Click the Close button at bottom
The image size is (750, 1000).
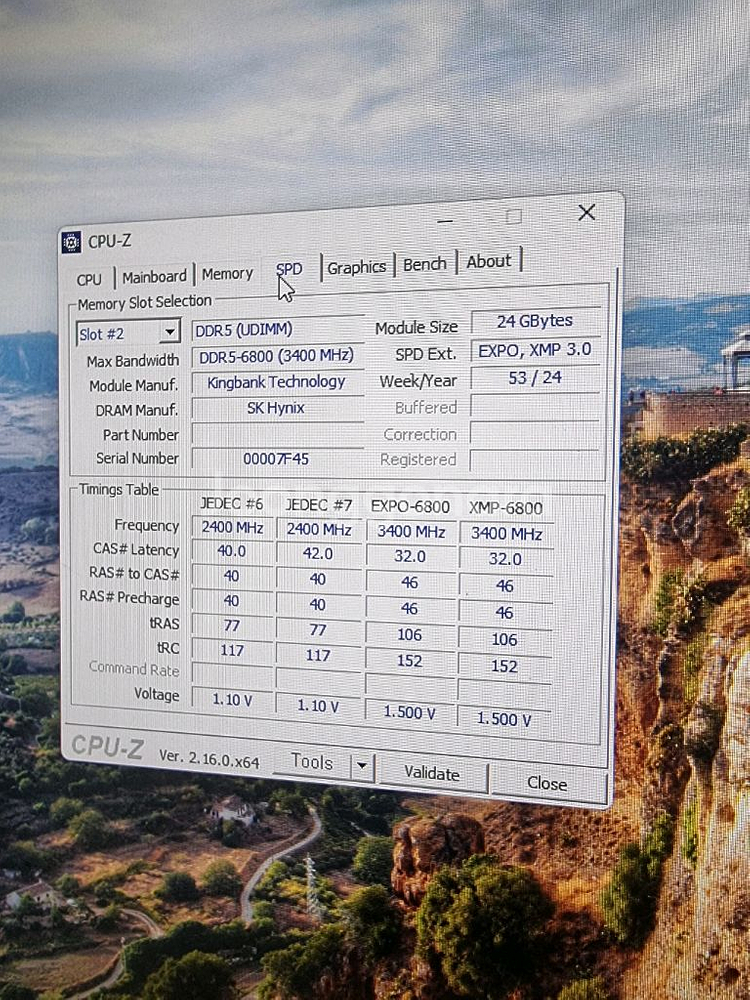click(x=547, y=783)
